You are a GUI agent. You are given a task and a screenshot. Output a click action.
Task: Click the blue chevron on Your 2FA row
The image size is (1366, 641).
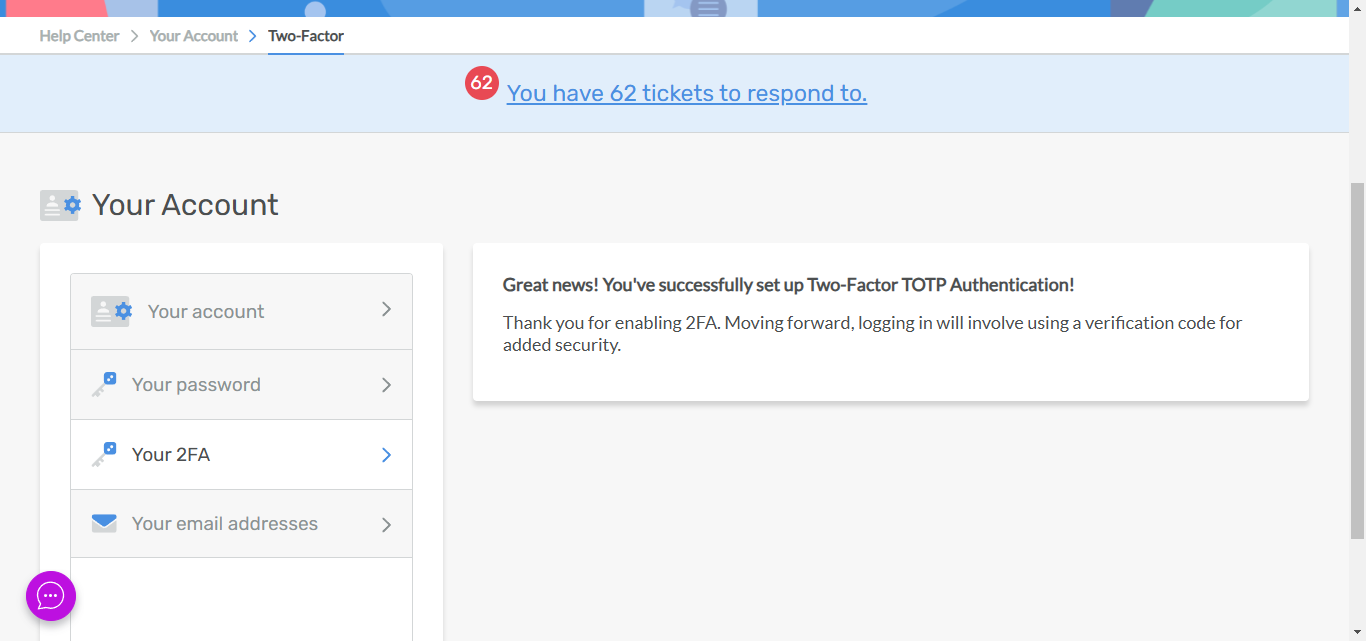(x=386, y=455)
